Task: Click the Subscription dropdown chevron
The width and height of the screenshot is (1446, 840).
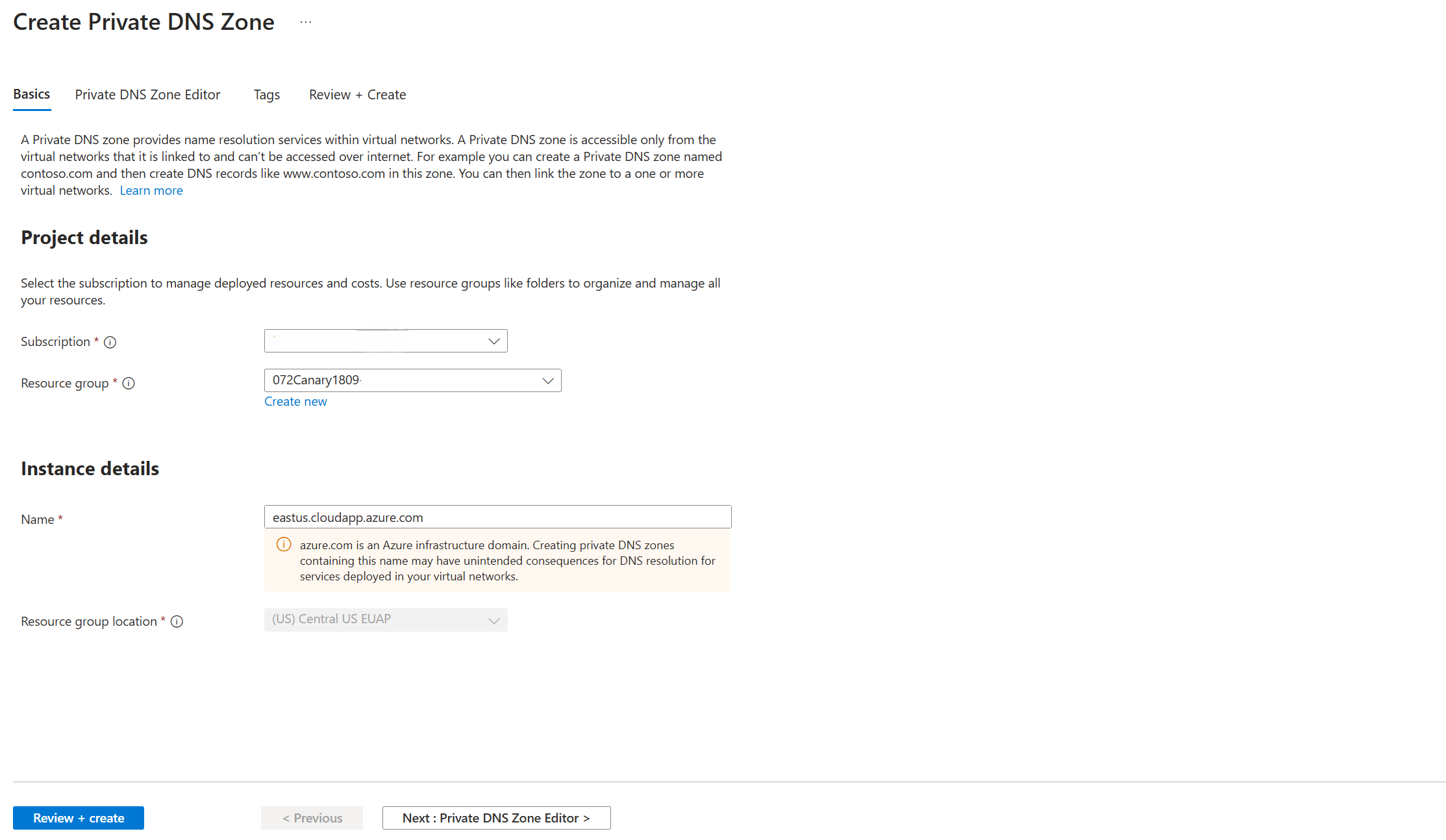Action: (x=493, y=341)
